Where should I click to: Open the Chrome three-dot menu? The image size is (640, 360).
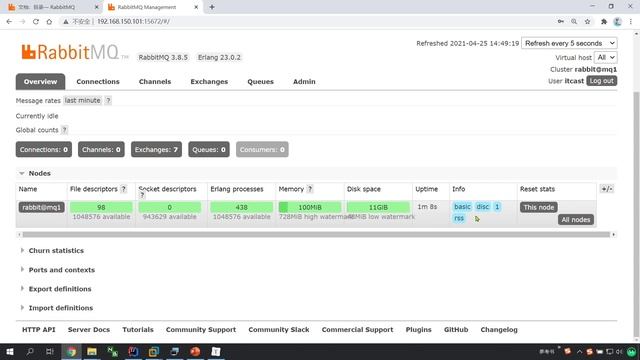[631, 22]
